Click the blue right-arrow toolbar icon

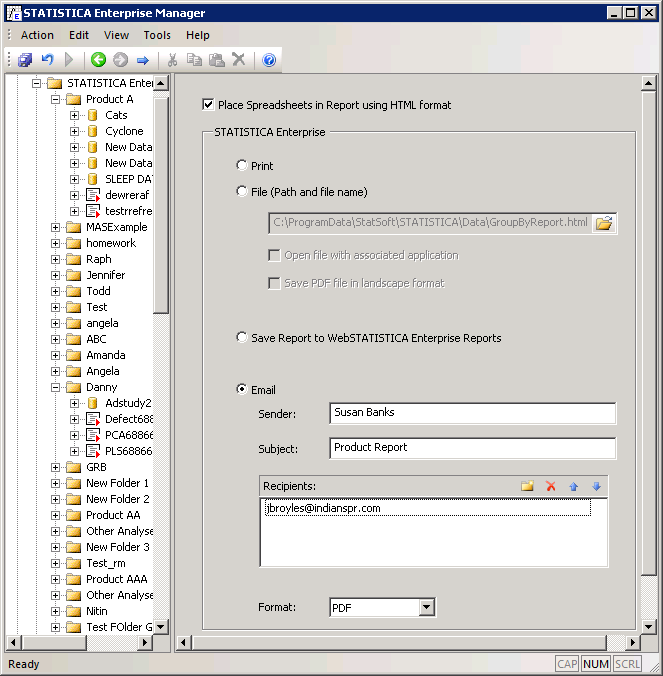pos(143,60)
